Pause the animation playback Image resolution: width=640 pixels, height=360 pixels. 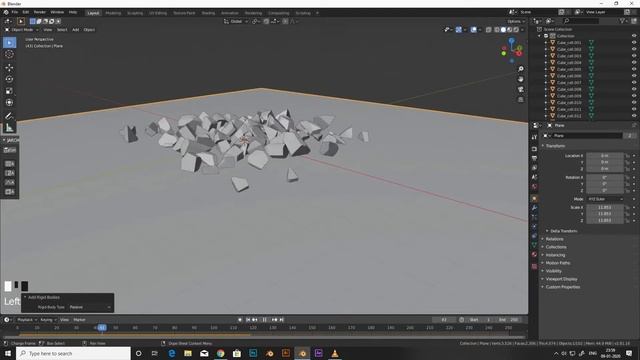point(264,320)
